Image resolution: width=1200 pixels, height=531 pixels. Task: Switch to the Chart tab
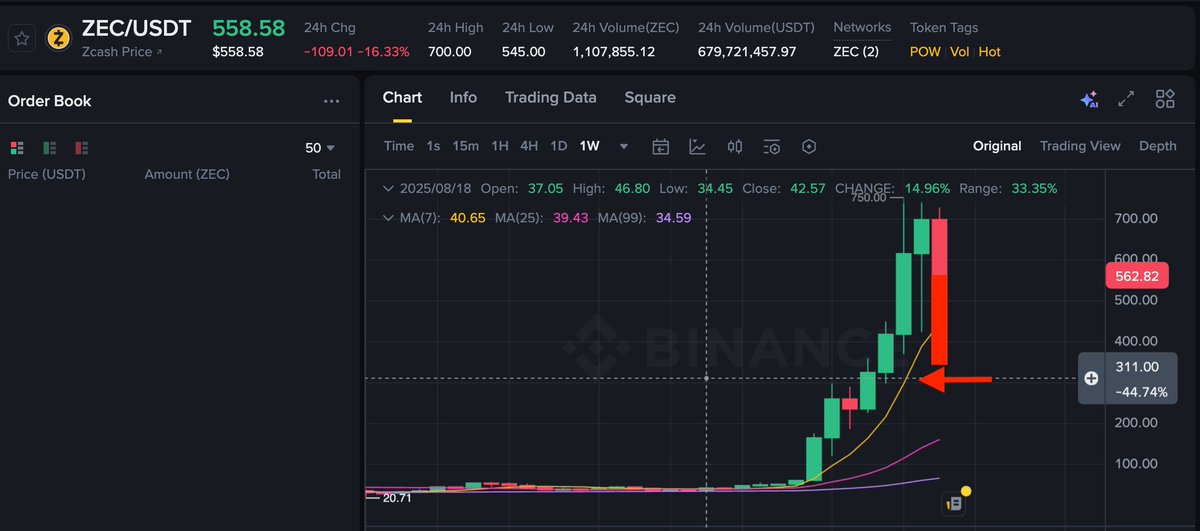tap(402, 97)
